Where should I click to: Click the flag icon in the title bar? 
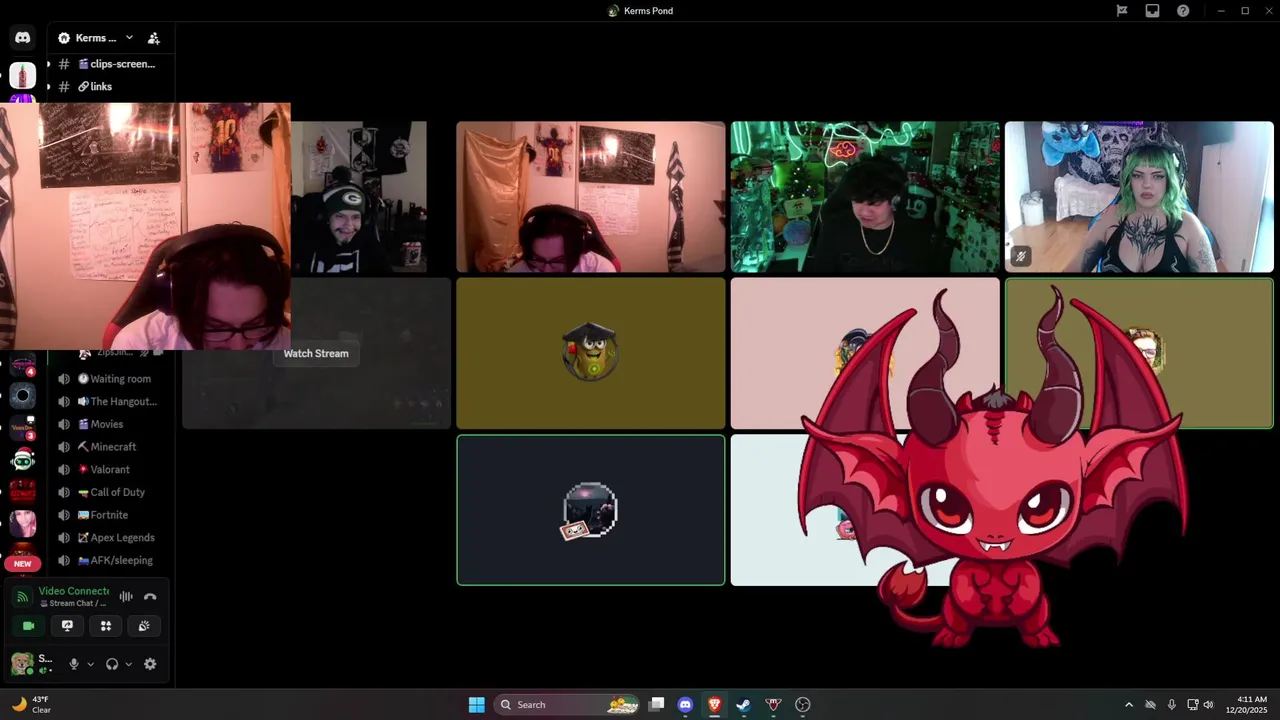(x=1122, y=11)
